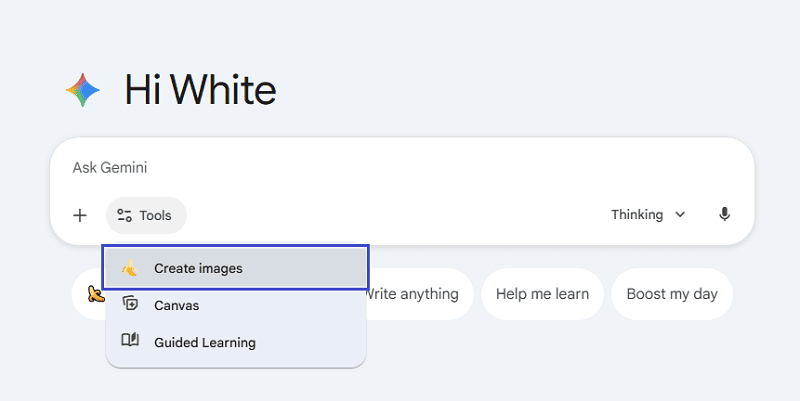Image resolution: width=800 pixels, height=401 pixels.
Task: Click the banana icon beside Create images
Action: (x=129, y=268)
